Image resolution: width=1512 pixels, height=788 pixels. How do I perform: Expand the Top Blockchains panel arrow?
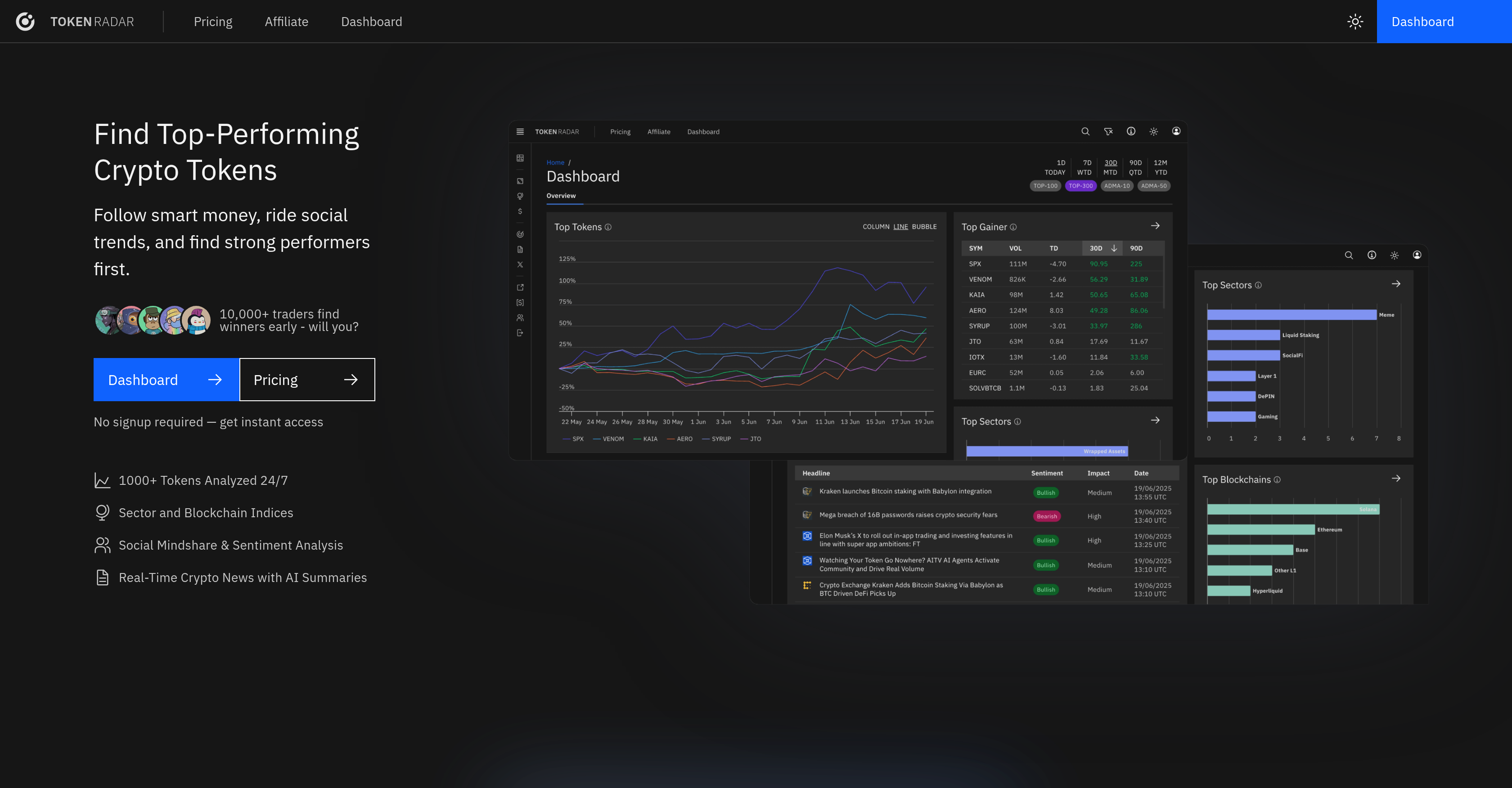click(x=1397, y=478)
